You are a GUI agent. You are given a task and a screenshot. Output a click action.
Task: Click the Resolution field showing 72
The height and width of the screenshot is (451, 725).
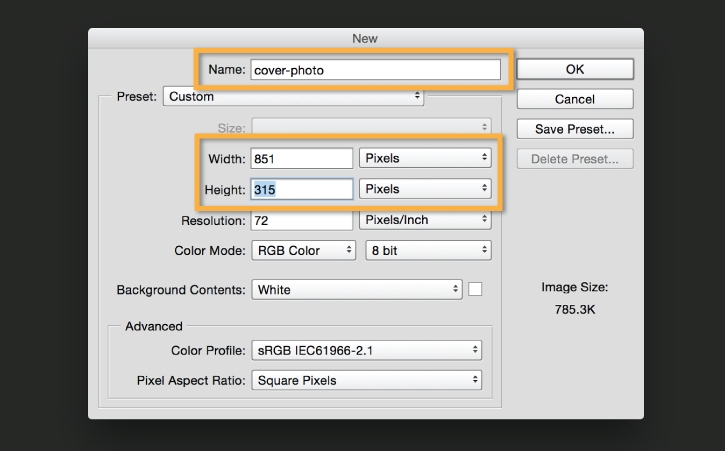(x=301, y=220)
